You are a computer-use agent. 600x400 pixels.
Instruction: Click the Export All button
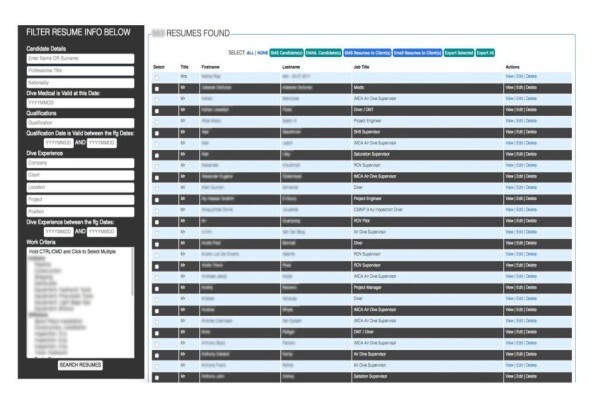pyautogui.click(x=485, y=53)
